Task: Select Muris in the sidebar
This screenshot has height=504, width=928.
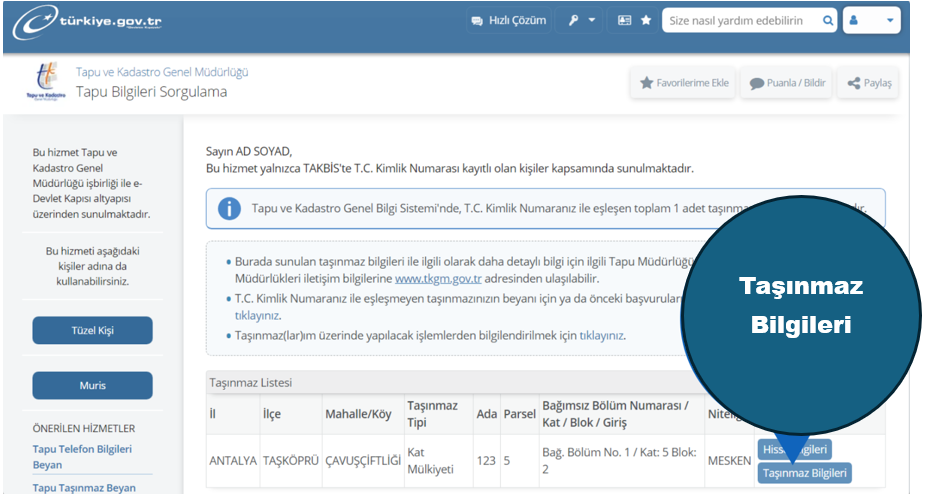Action: click(92, 385)
